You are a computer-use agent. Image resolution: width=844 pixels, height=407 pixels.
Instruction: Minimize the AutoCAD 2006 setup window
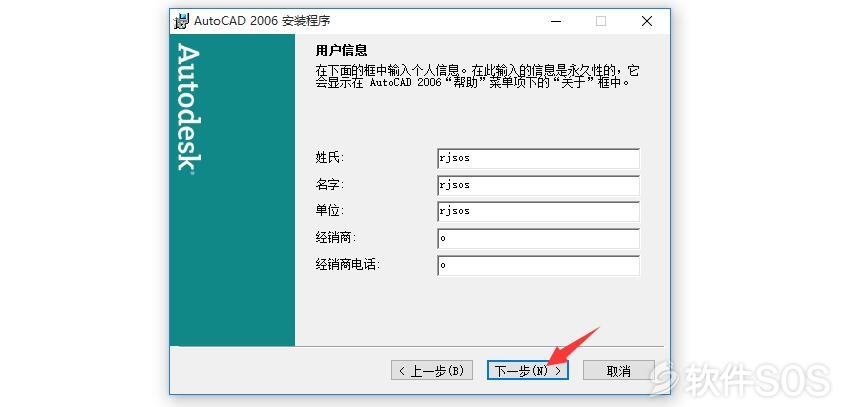[556, 21]
